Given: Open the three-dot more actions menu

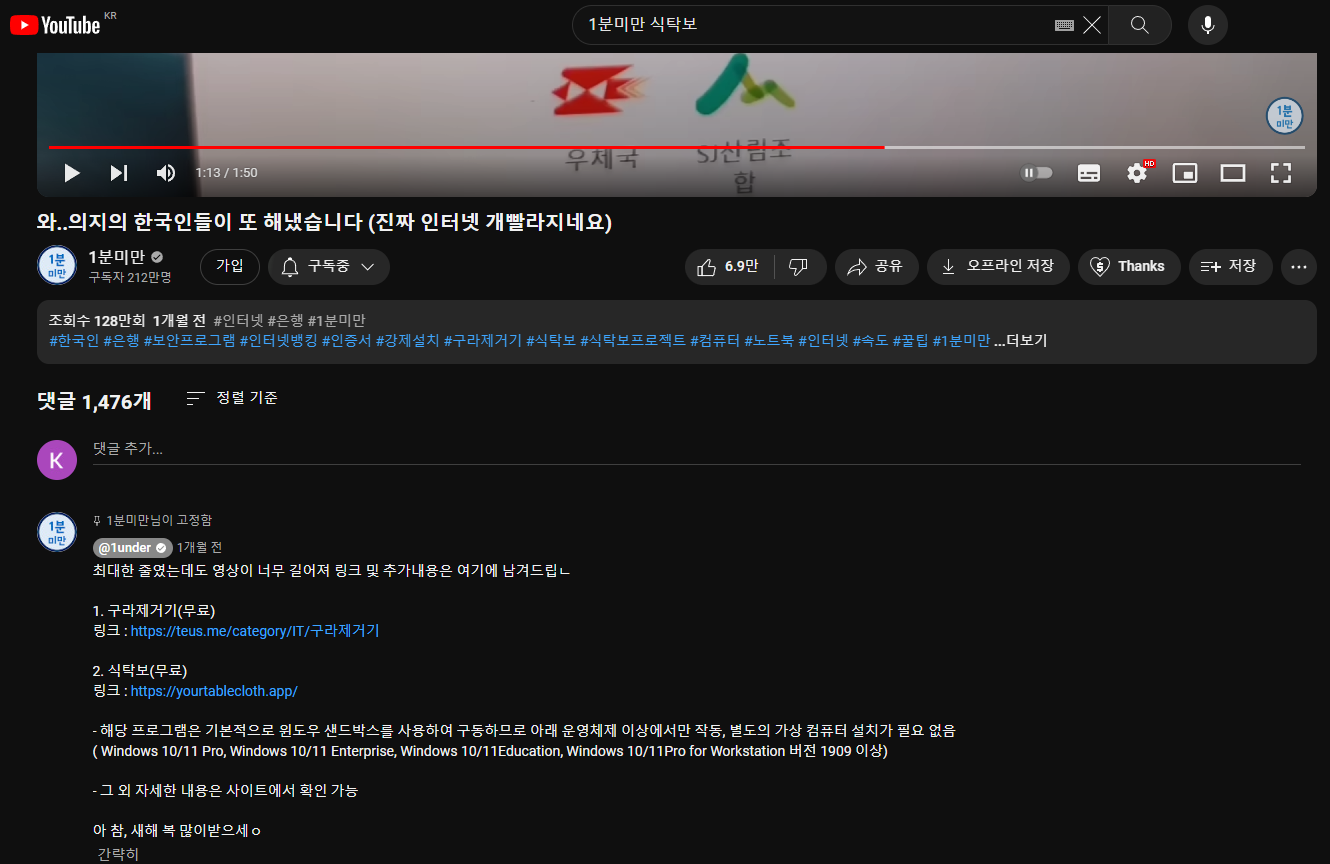Looking at the screenshot, I should point(1299,267).
